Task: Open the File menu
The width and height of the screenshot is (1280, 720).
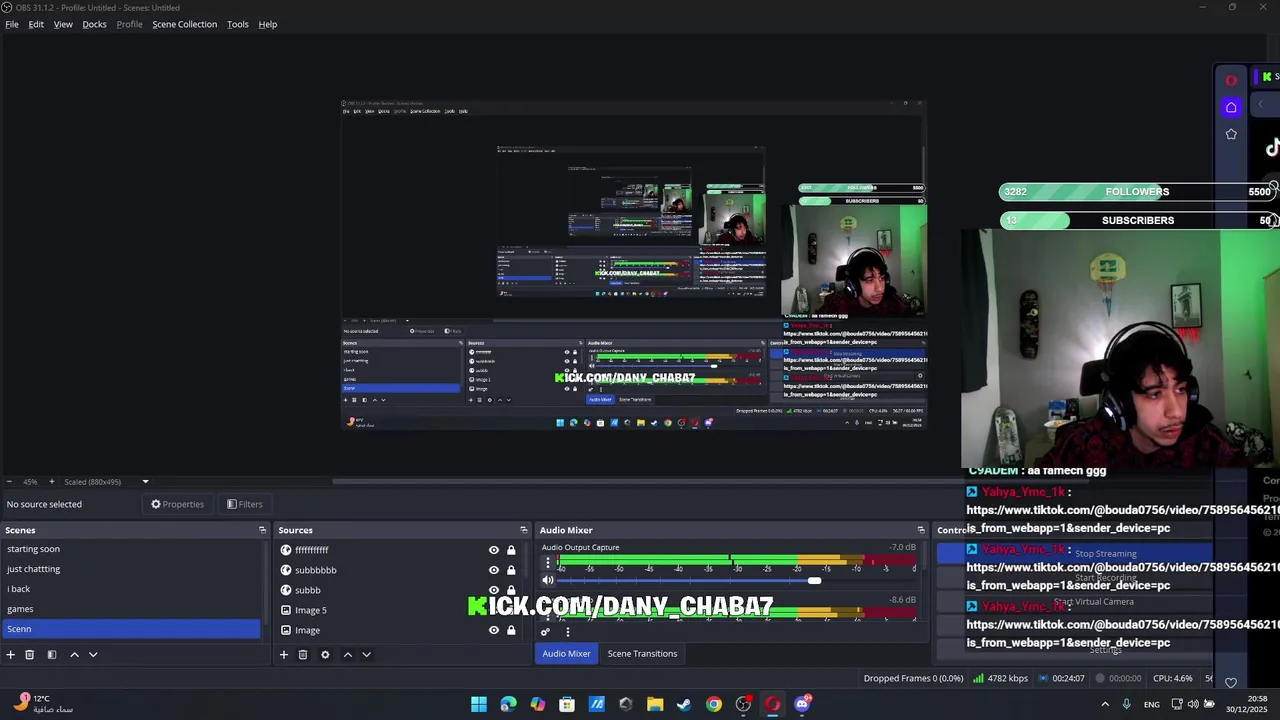Action: pos(12,24)
